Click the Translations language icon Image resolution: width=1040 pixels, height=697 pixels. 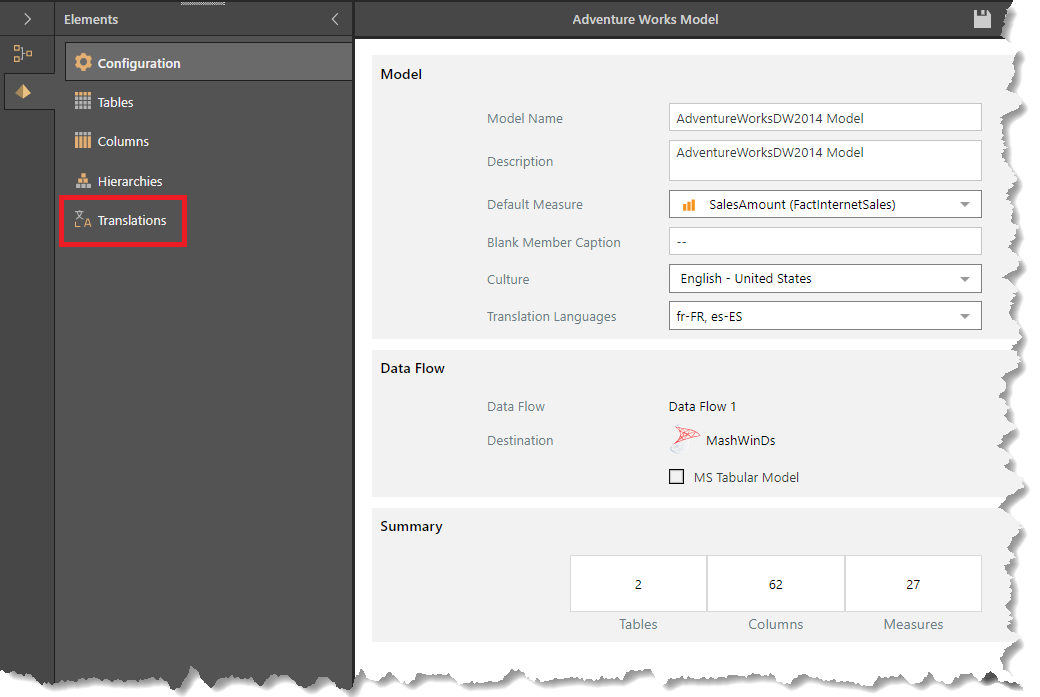[x=83, y=220]
